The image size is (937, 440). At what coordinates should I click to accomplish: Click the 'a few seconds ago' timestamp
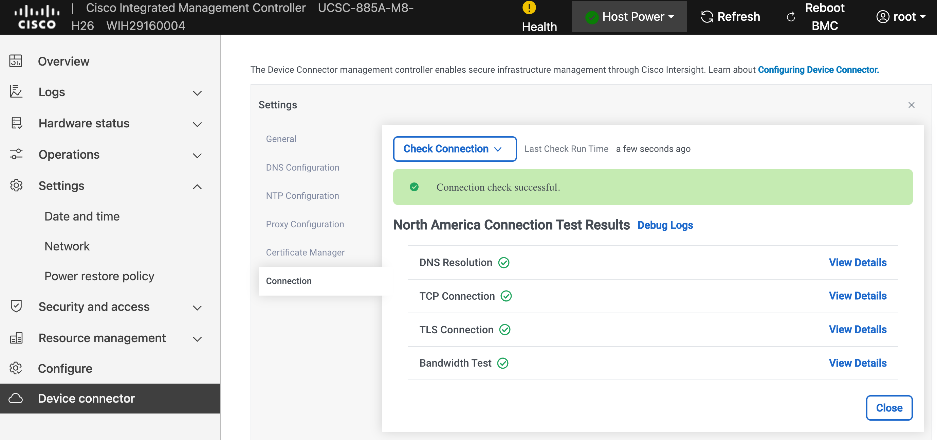coord(653,149)
